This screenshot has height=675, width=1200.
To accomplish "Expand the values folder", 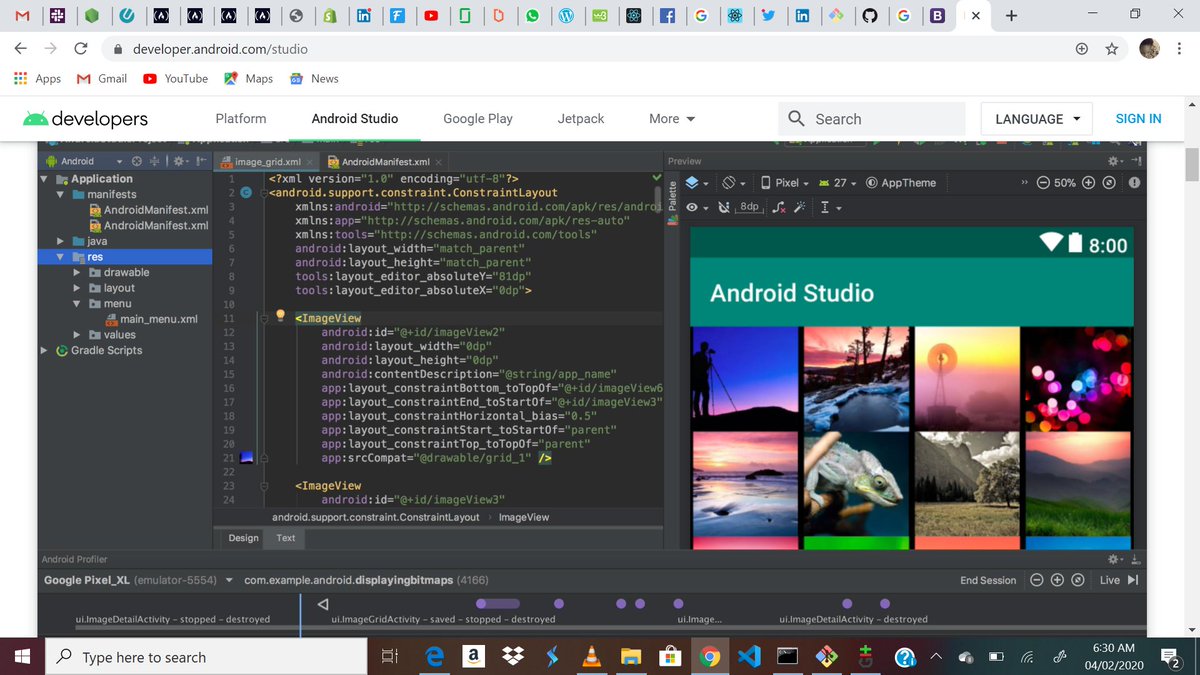I will (x=78, y=335).
